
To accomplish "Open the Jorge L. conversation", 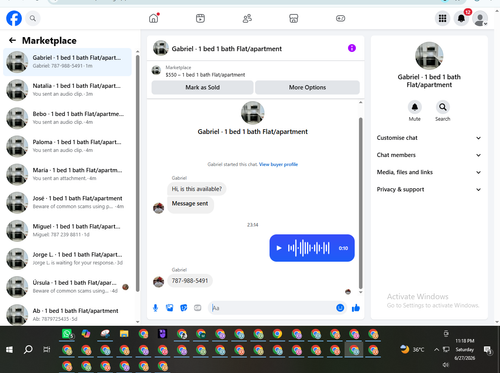I will pyautogui.click(x=67, y=259).
